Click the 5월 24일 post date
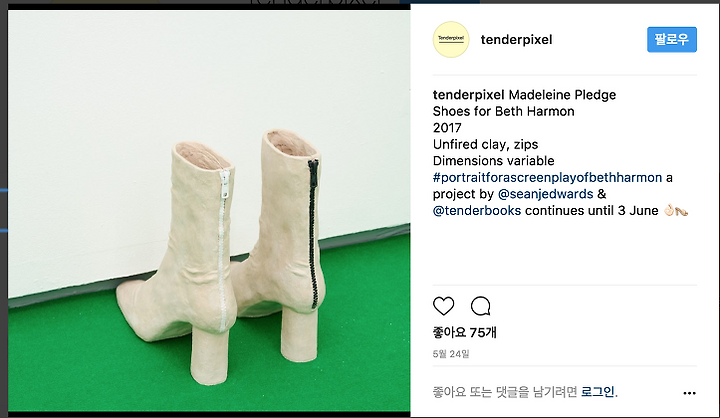720x418 pixels. (x=451, y=354)
